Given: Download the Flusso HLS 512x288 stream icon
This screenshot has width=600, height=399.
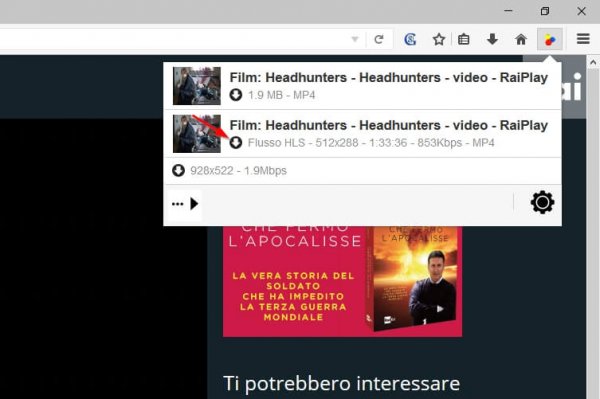Looking at the screenshot, I should coord(236,143).
